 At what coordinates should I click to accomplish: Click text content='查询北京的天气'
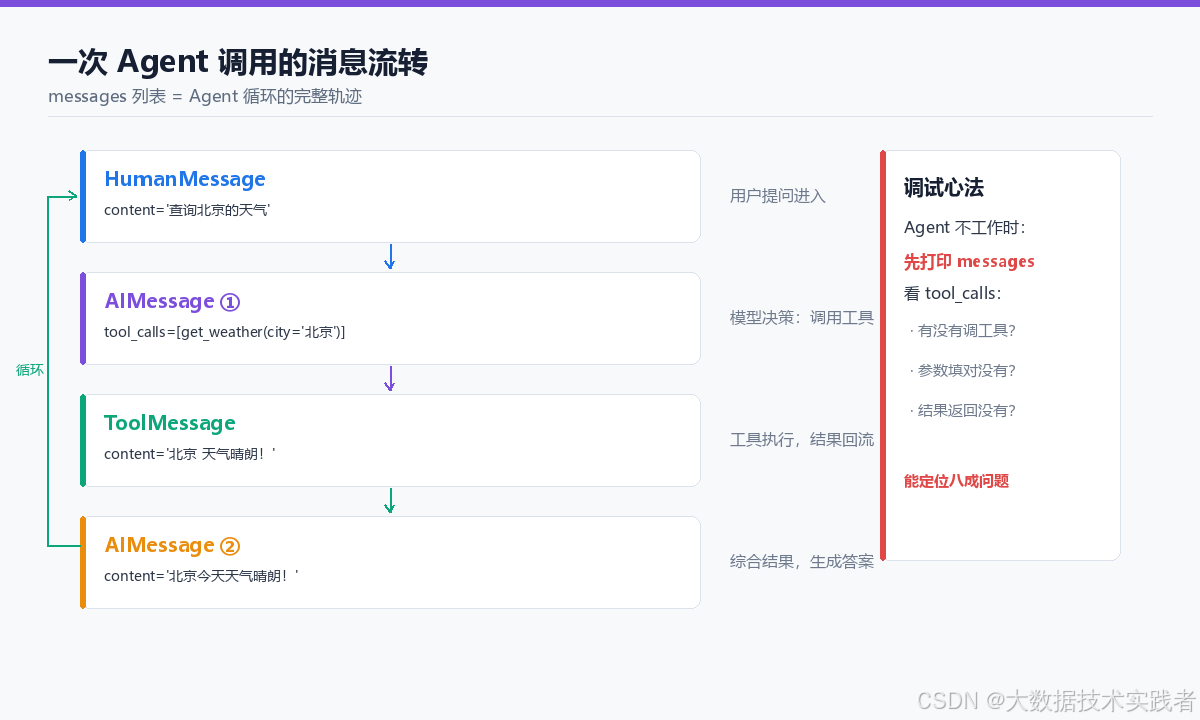[187, 210]
